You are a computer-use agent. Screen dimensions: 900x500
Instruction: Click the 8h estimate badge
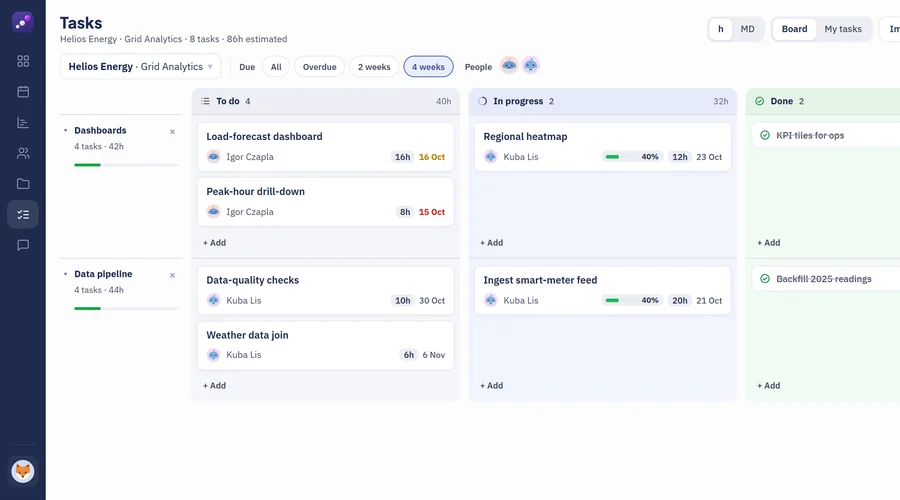tap(405, 212)
